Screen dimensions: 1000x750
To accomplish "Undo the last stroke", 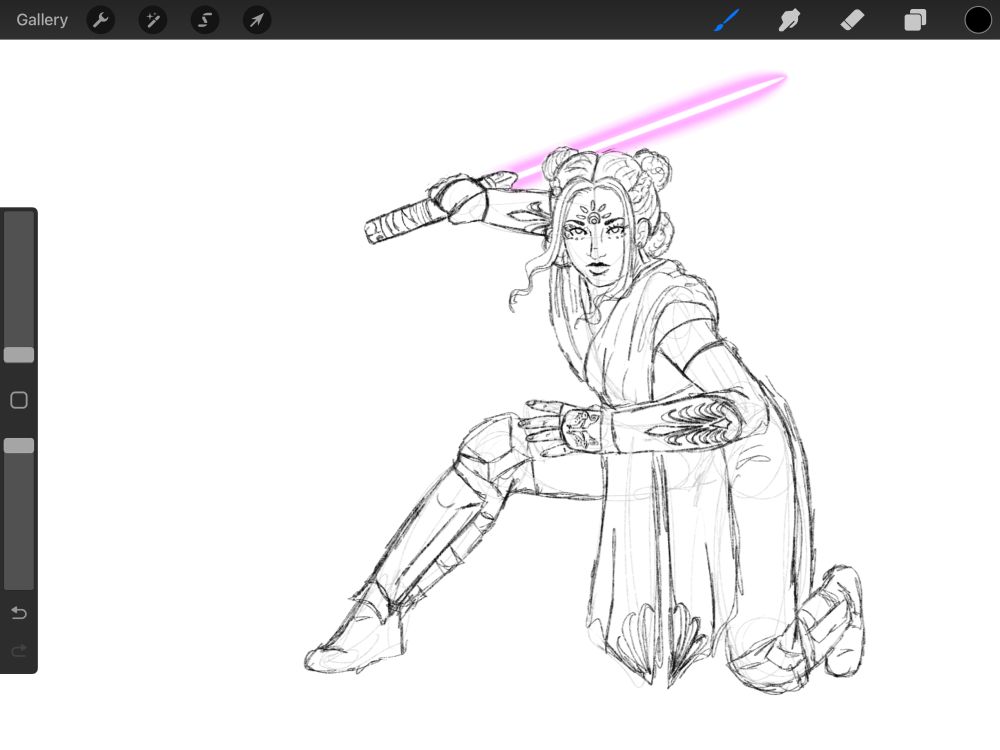I will pos(19,613).
